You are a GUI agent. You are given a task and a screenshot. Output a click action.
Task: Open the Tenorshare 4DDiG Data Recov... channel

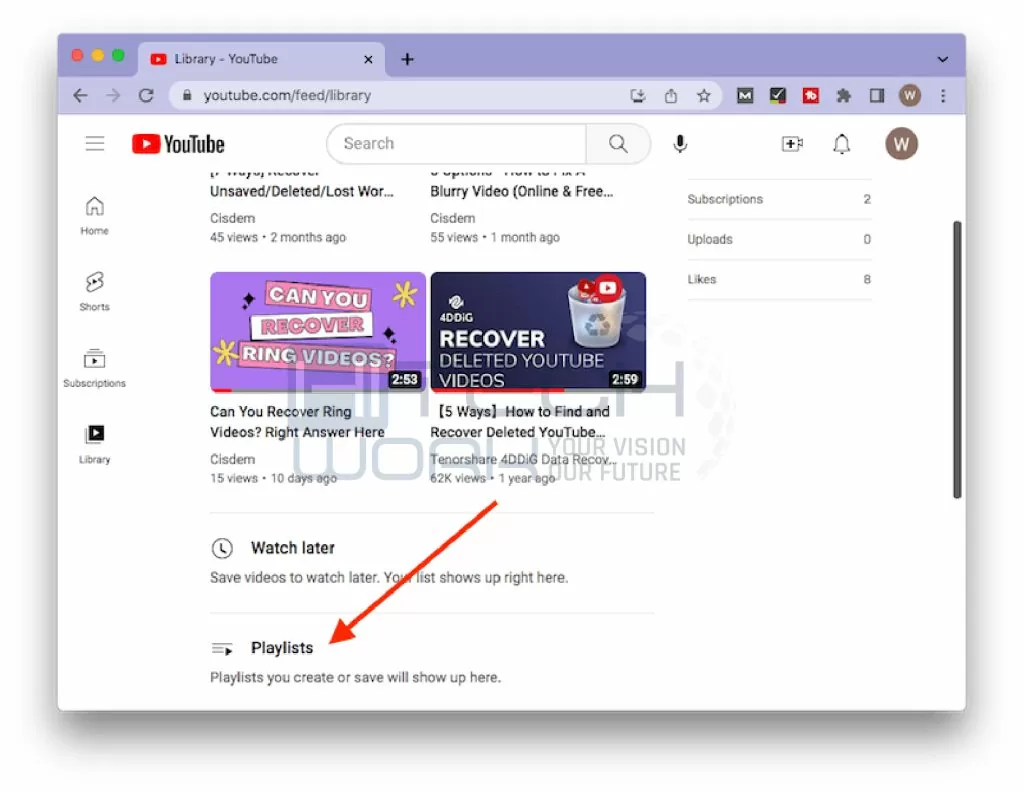[523, 459]
